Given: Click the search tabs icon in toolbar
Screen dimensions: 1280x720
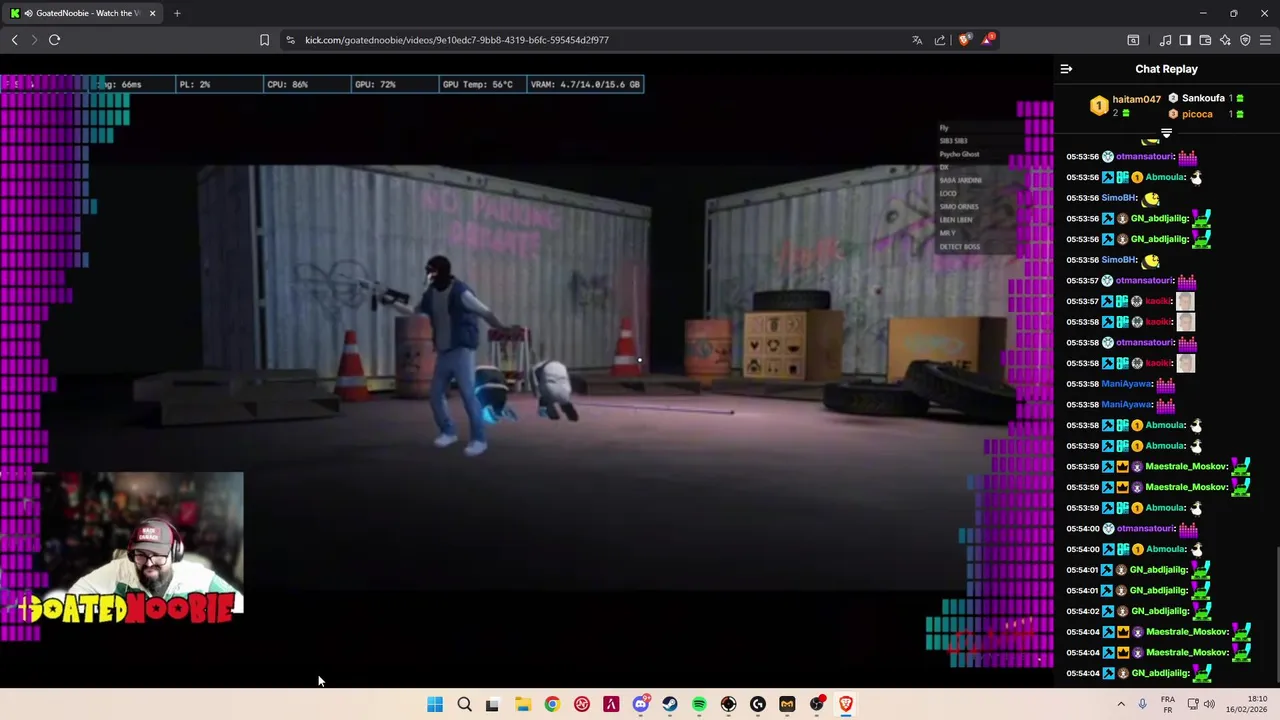Looking at the screenshot, I should click(1133, 40).
